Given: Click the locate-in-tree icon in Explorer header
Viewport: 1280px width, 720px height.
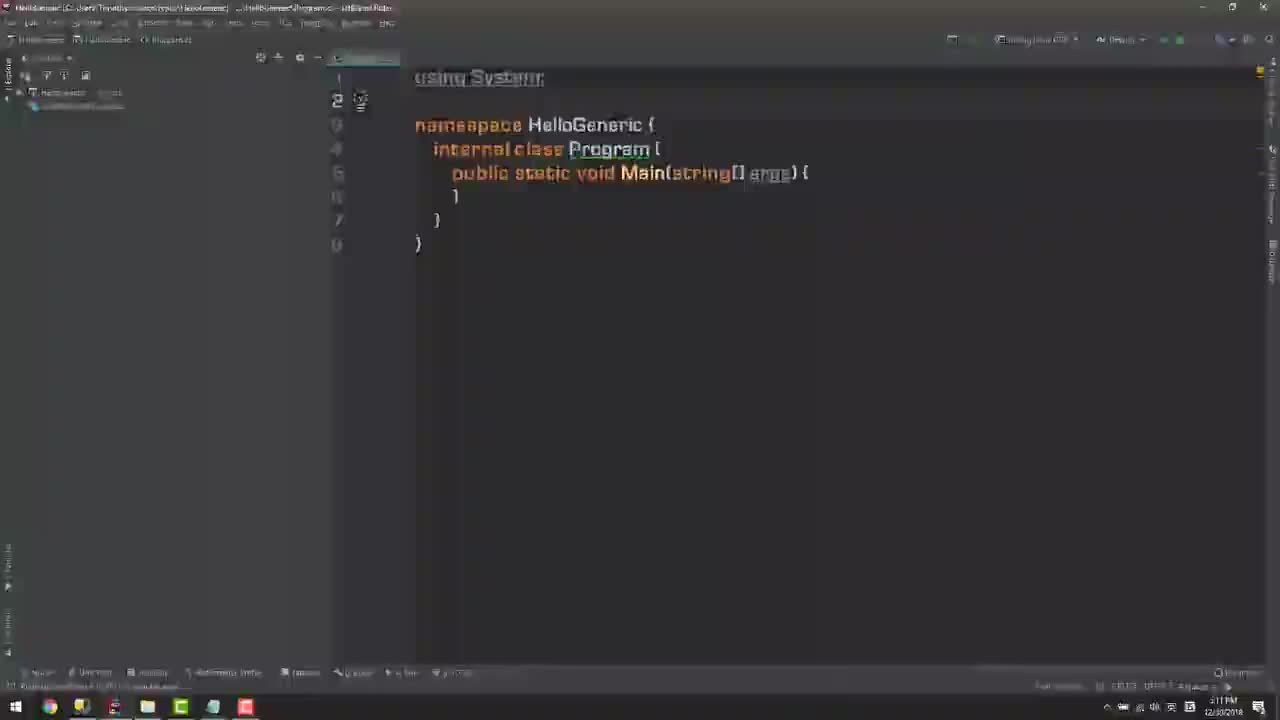Looking at the screenshot, I should coord(261,58).
